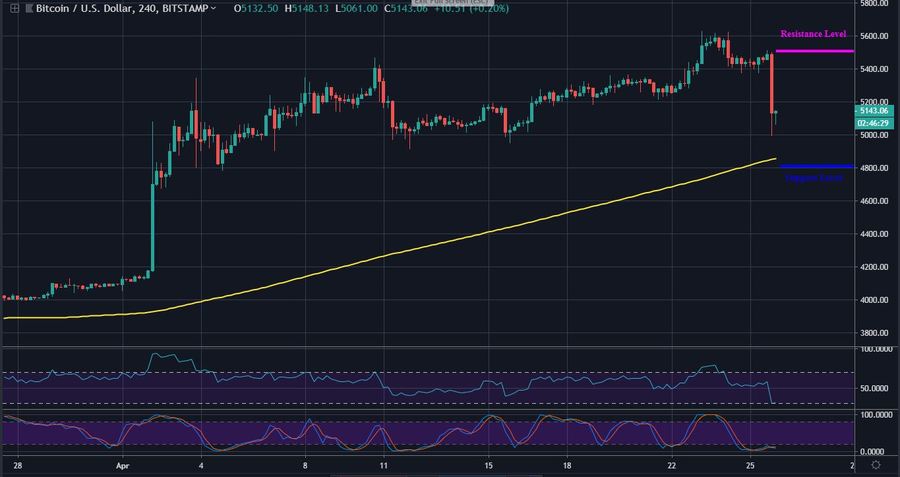
Task: Click the High value H5148.13
Action: click(x=309, y=9)
